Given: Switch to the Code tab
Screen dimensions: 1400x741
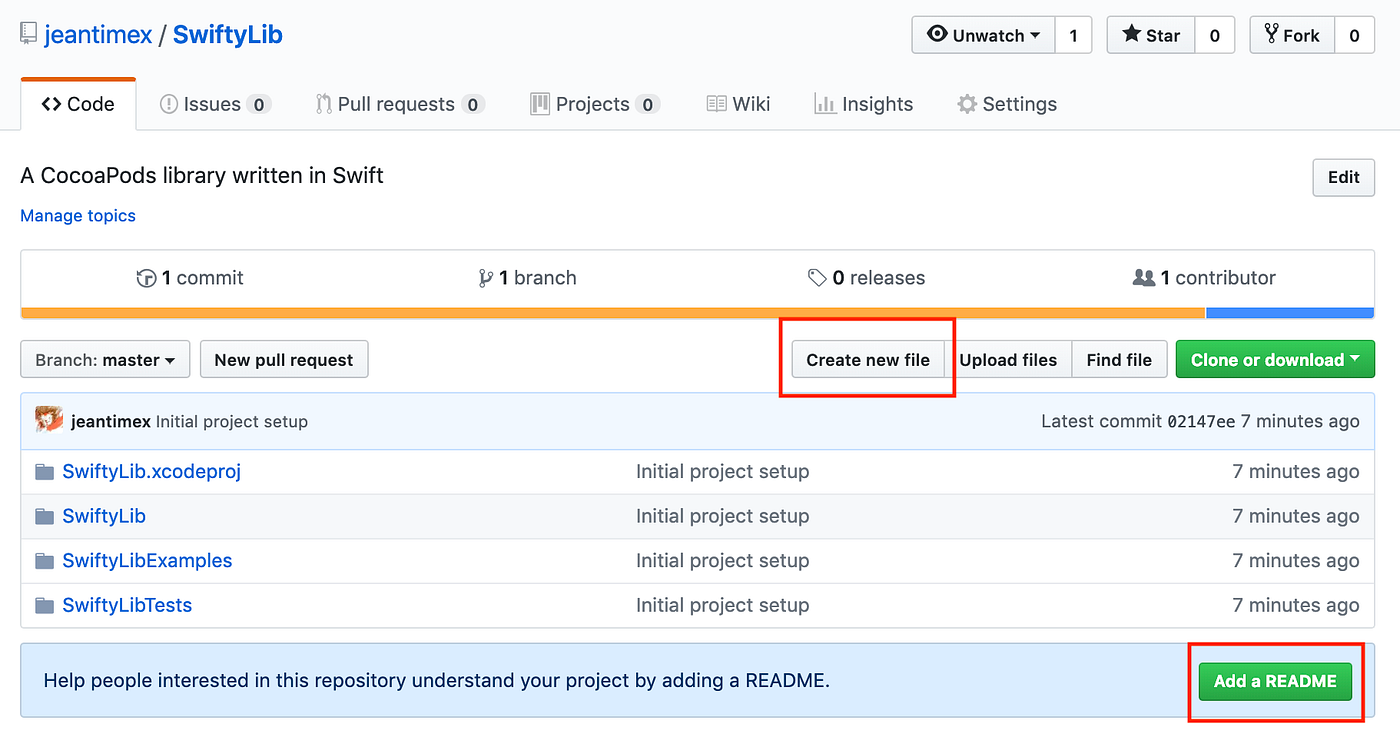Looking at the screenshot, I should [x=78, y=103].
